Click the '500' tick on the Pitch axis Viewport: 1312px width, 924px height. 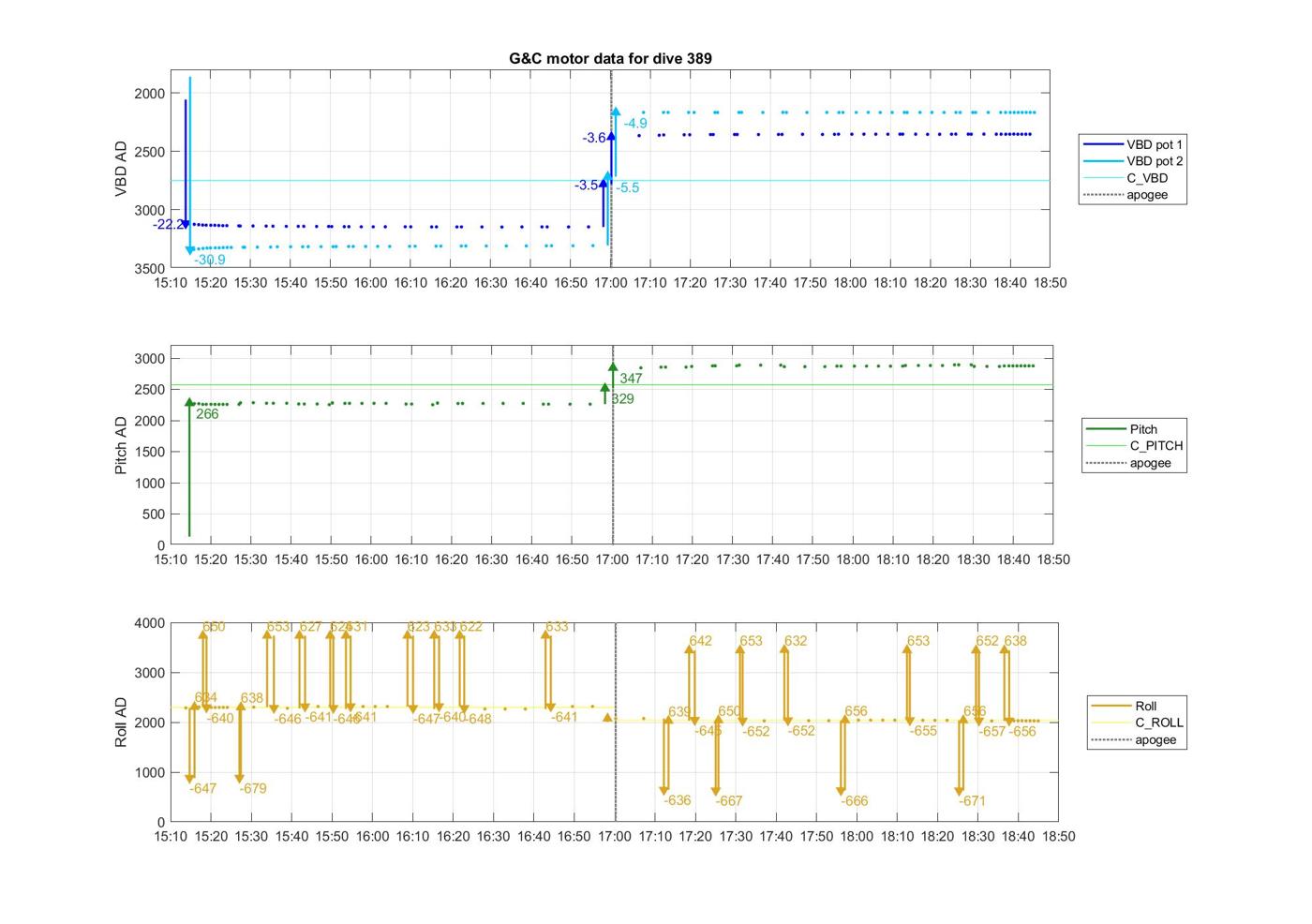click(155, 514)
